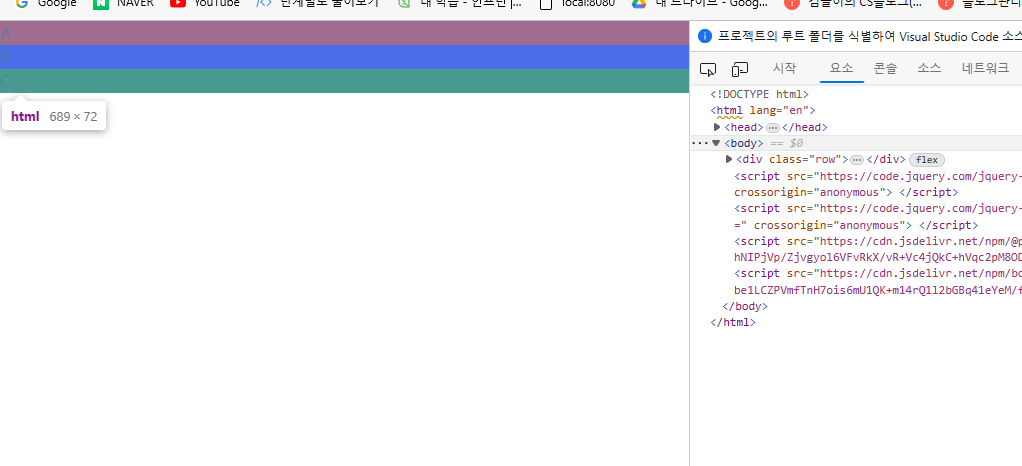The height and width of the screenshot is (466, 1022).
Task: Open the 소스 tab
Action: coord(929,68)
